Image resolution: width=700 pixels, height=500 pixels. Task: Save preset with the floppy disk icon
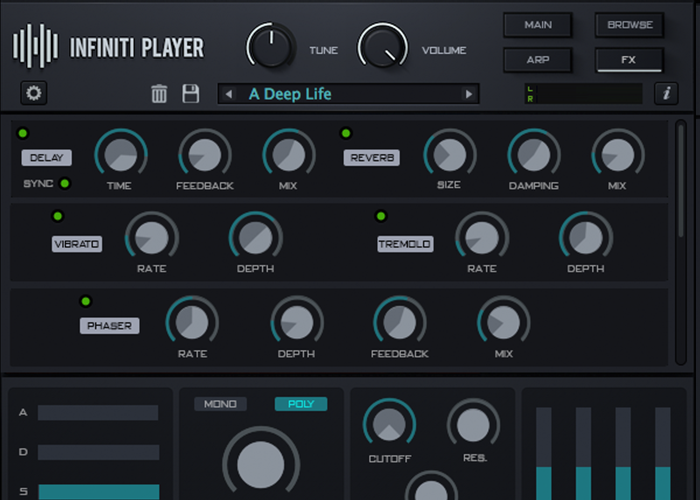click(191, 94)
